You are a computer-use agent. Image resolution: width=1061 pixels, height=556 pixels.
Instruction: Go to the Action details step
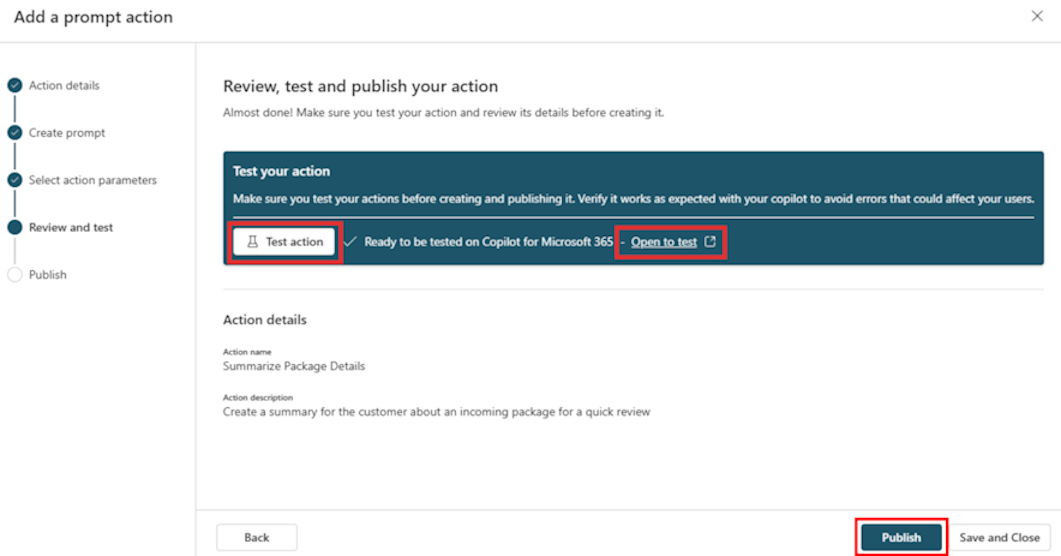tap(64, 86)
